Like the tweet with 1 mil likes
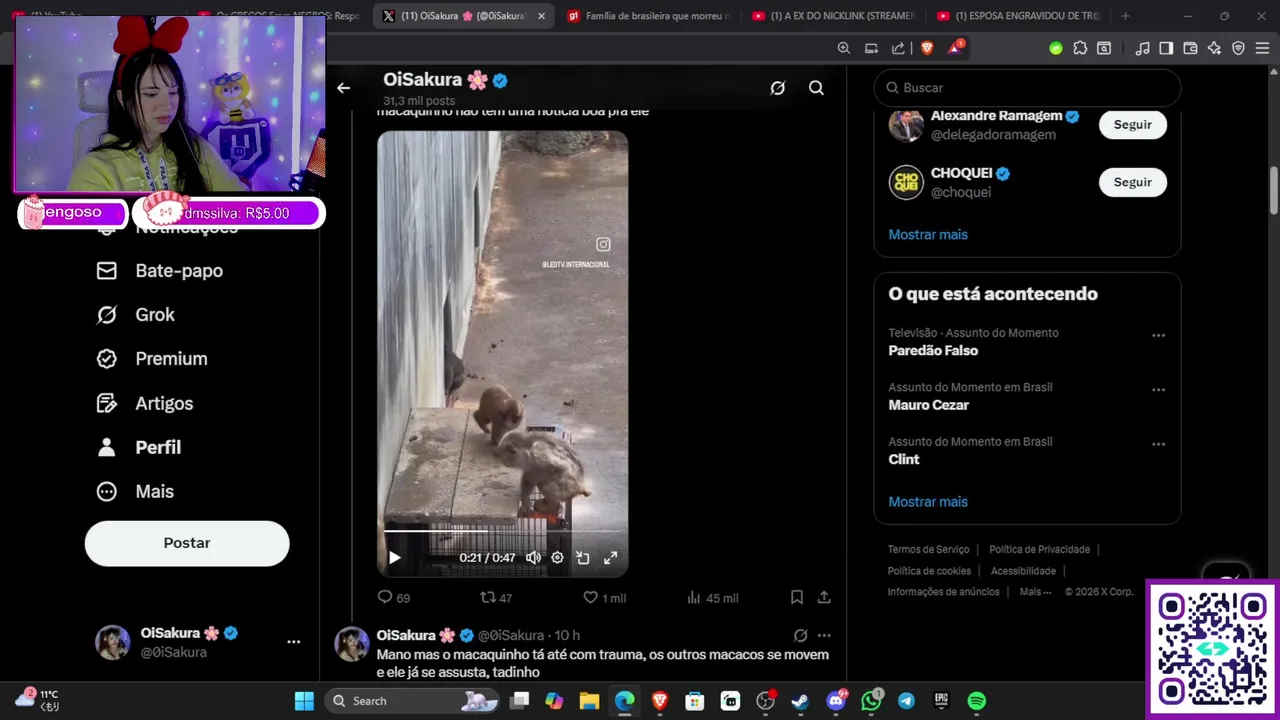The image size is (1280, 720). [604, 598]
